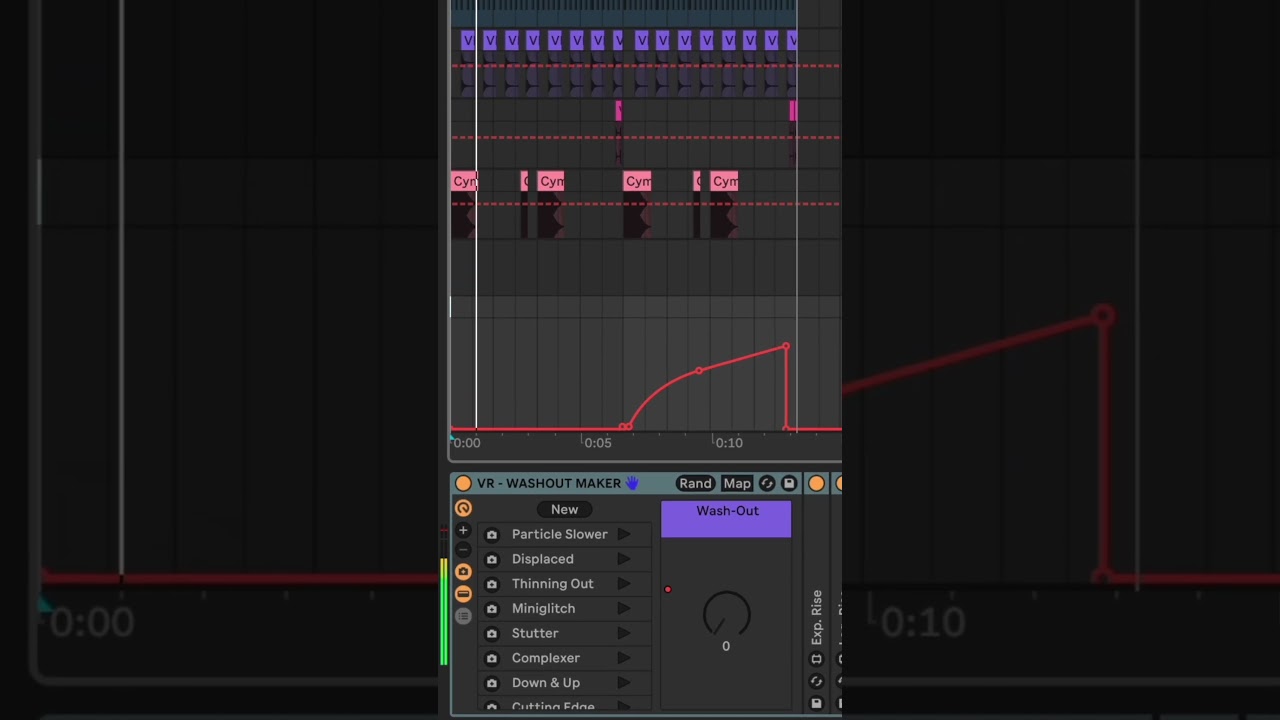The image size is (1280, 720).
Task: Toggle the Map macro mapping button
Action: coord(737,484)
